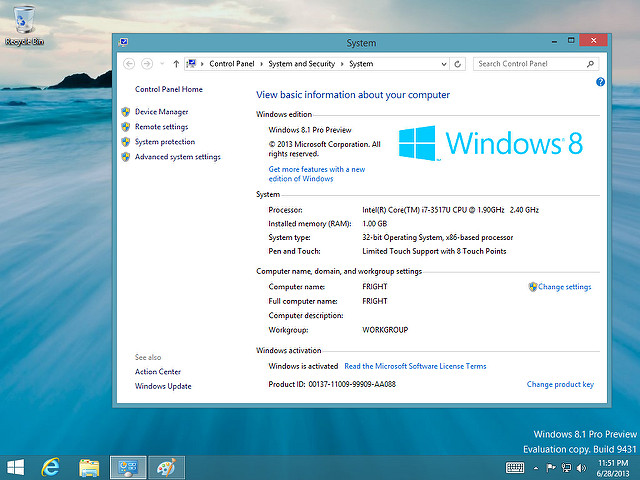
Task: Click the 32-bit Operating System text
Action: coord(438,237)
